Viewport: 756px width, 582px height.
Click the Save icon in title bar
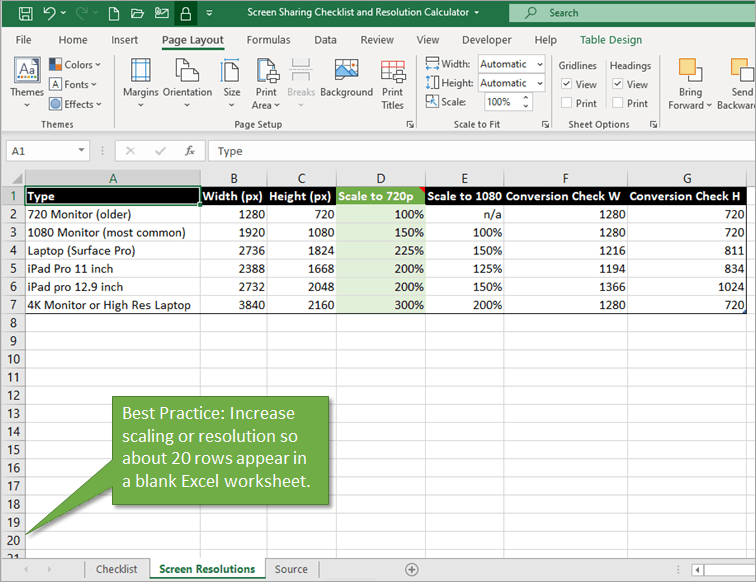pyautogui.click(x=24, y=13)
